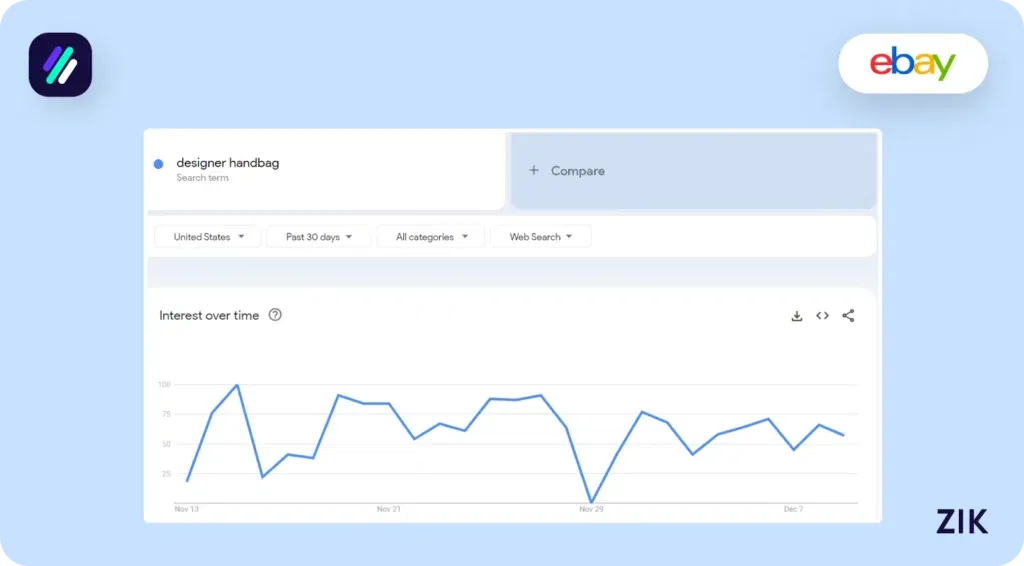Click the blue dot next to designer handbag
The height and width of the screenshot is (566, 1024).
[x=158, y=164]
